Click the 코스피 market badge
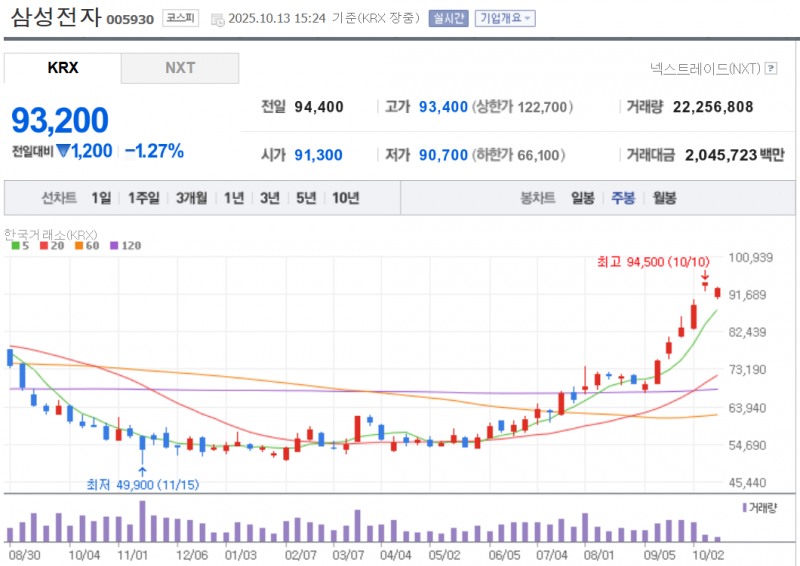 (181, 18)
